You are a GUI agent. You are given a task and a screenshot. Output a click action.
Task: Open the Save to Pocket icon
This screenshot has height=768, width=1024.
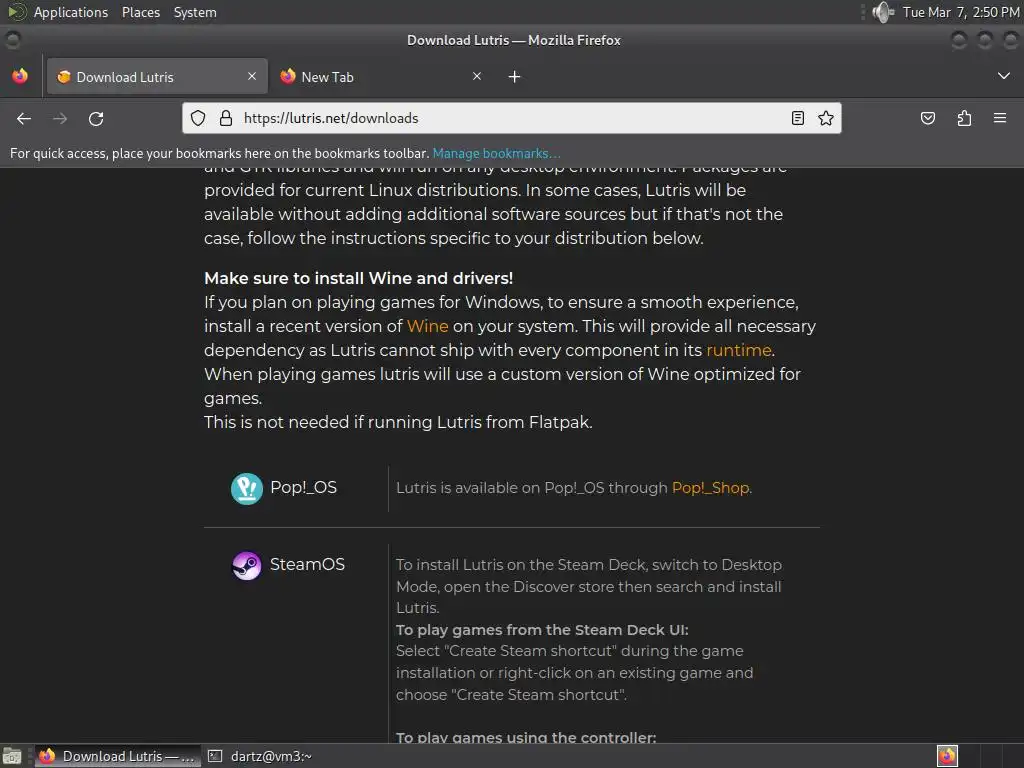928,118
